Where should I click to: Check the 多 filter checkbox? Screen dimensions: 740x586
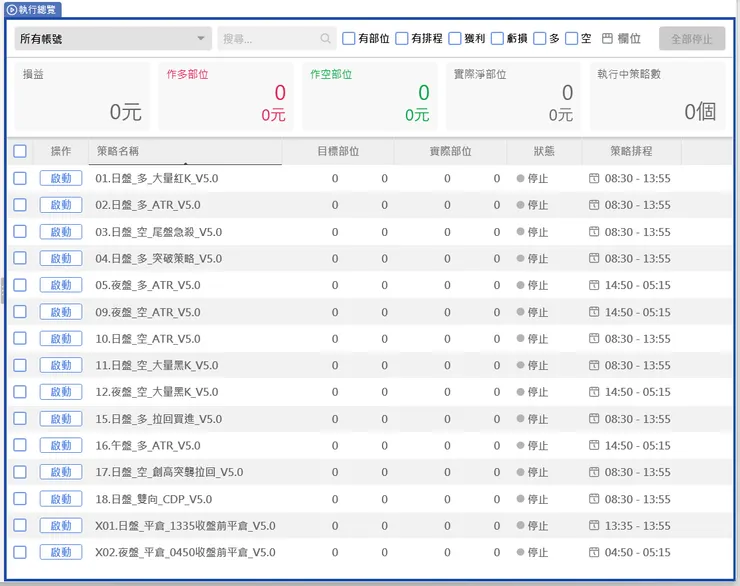tap(539, 38)
